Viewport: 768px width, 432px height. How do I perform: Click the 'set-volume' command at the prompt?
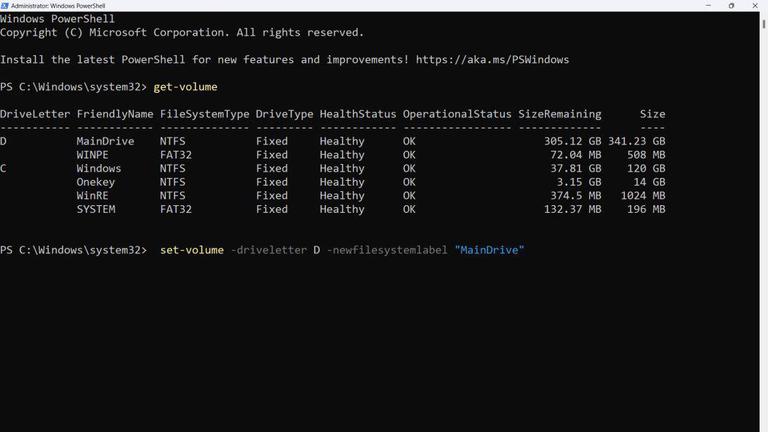pos(192,250)
